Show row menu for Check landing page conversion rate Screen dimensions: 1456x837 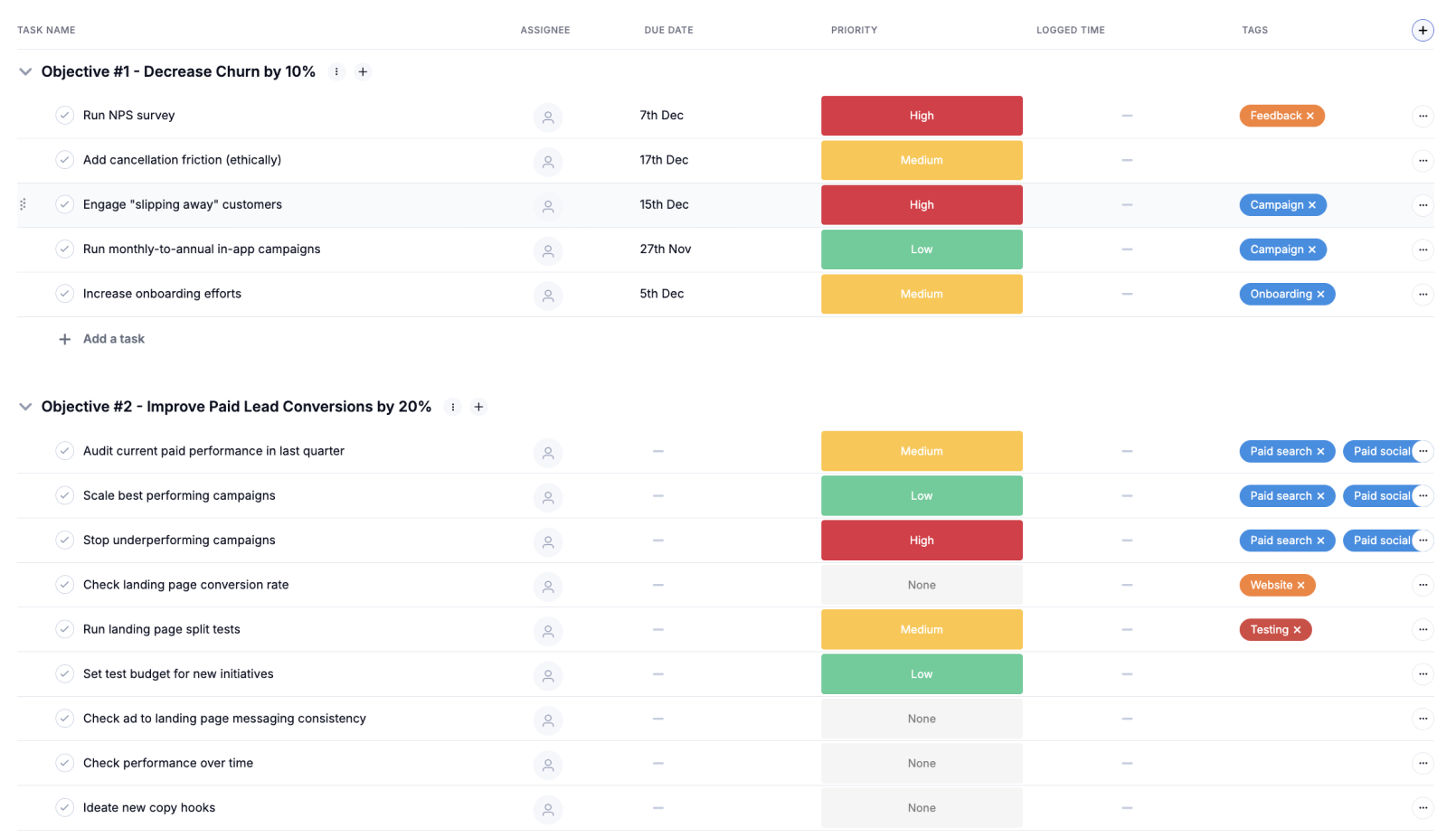[1423, 585]
